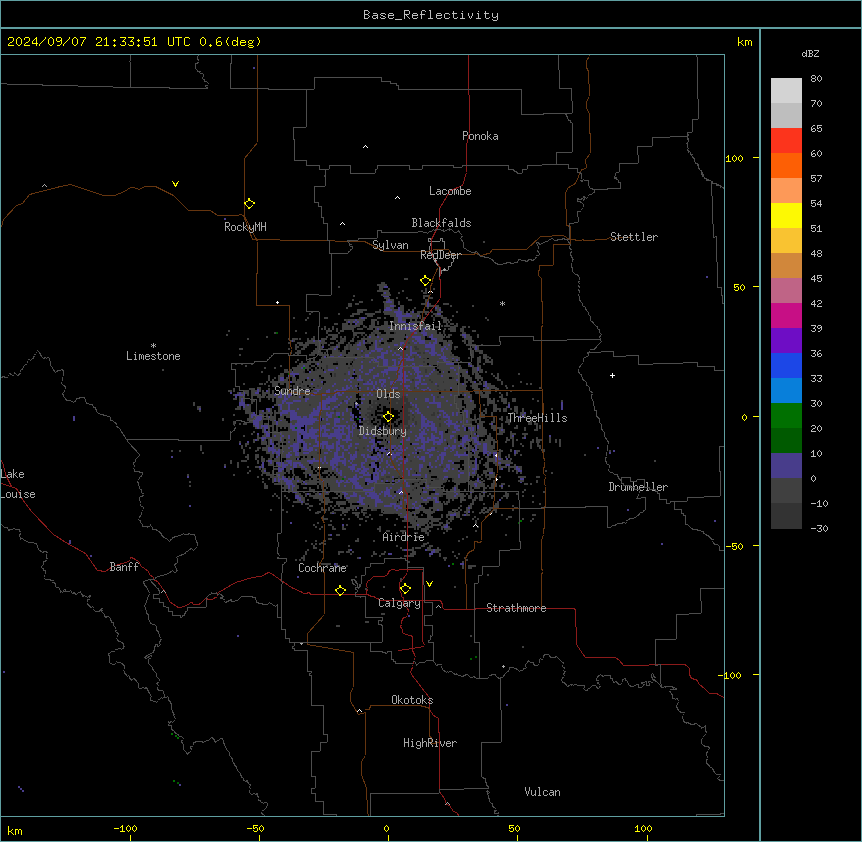
Task: Click the Sundre town label
Action: tap(292, 391)
